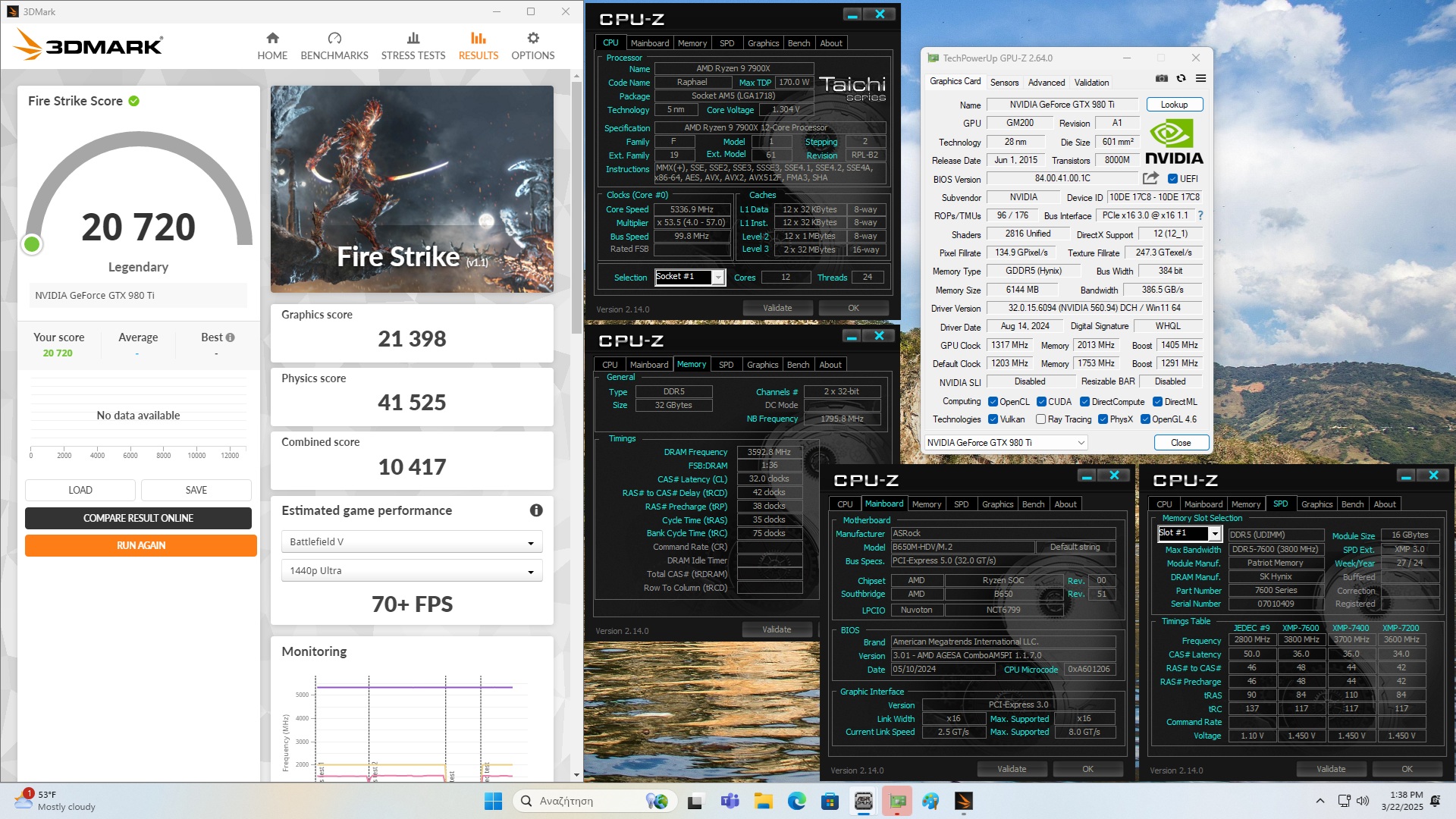The height and width of the screenshot is (819, 1456).
Task: Click the Windows search box
Action: 593,801
